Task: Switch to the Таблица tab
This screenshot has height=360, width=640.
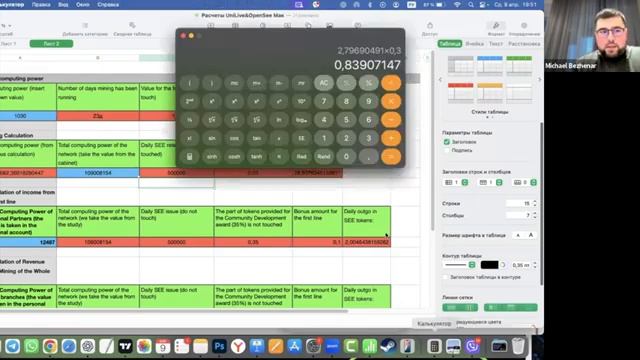Action: (450, 44)
